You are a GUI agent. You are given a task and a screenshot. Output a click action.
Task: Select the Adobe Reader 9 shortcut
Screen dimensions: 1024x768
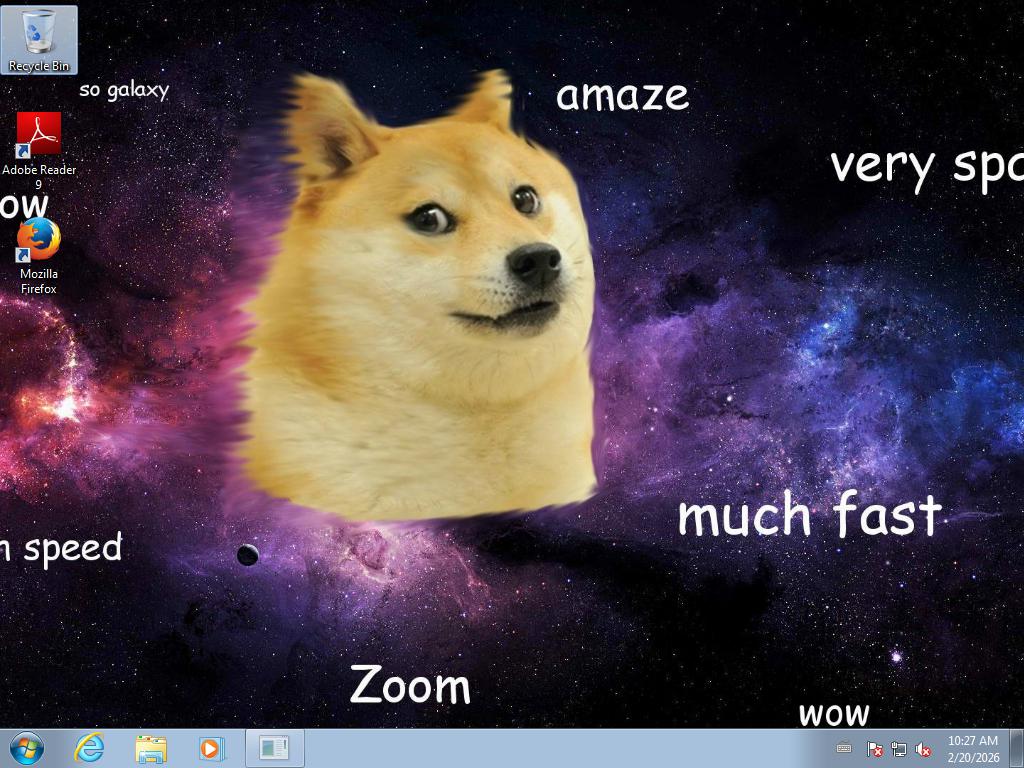(39, 135)
